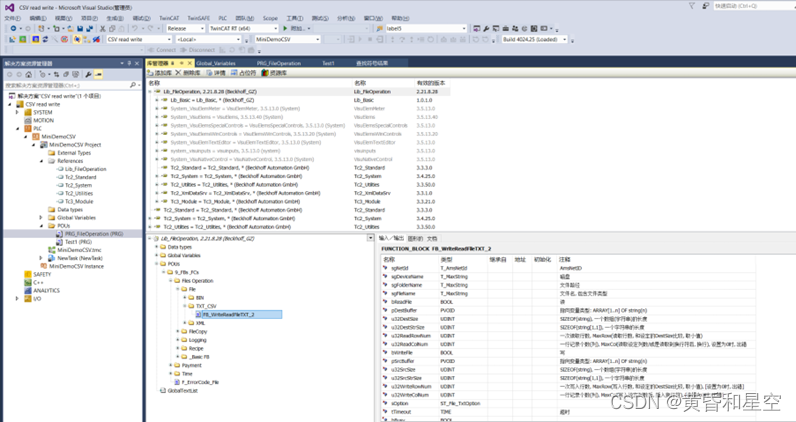Select Tc2_Utilities under References
This screenshot has height=422, width=796.
pyautogui.click(x=79, y=193)
